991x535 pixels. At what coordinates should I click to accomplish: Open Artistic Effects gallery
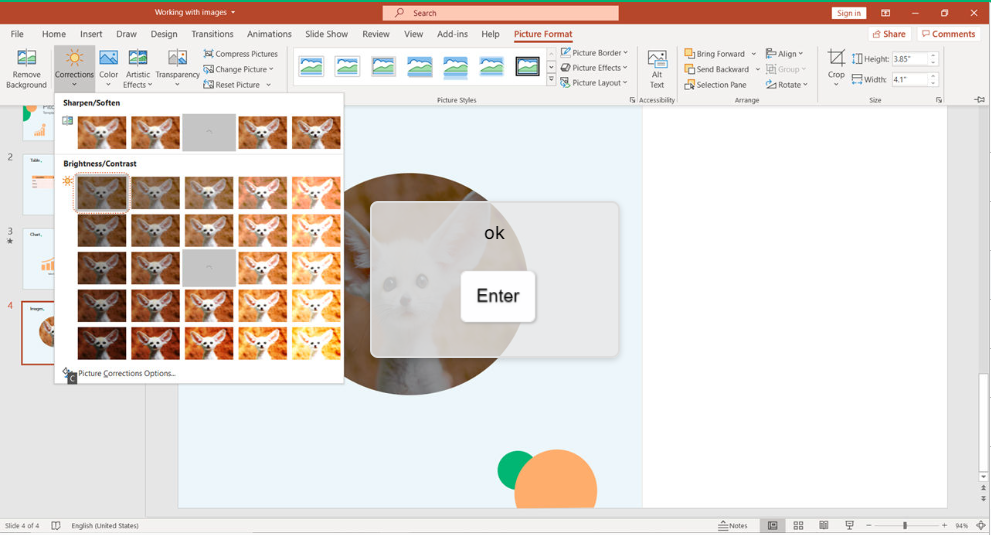coord(137,68)
